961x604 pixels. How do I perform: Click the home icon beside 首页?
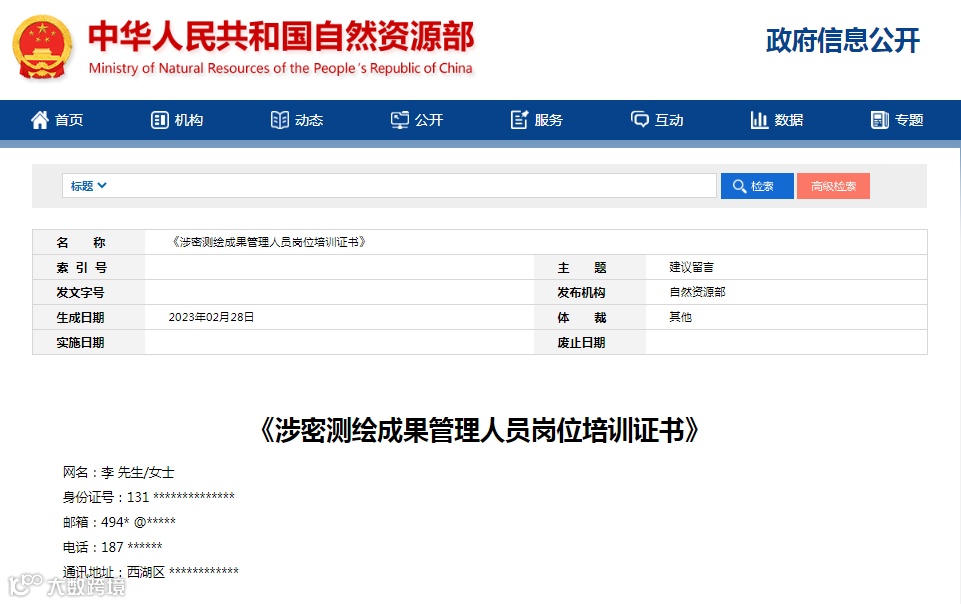point(40,120)
